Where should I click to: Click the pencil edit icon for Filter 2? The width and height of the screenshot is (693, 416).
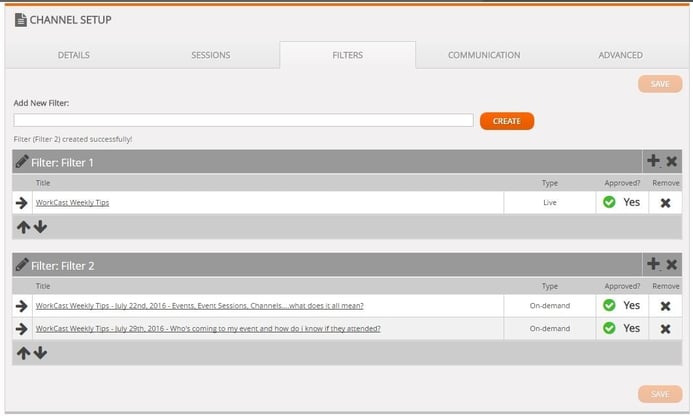[22, 265]
